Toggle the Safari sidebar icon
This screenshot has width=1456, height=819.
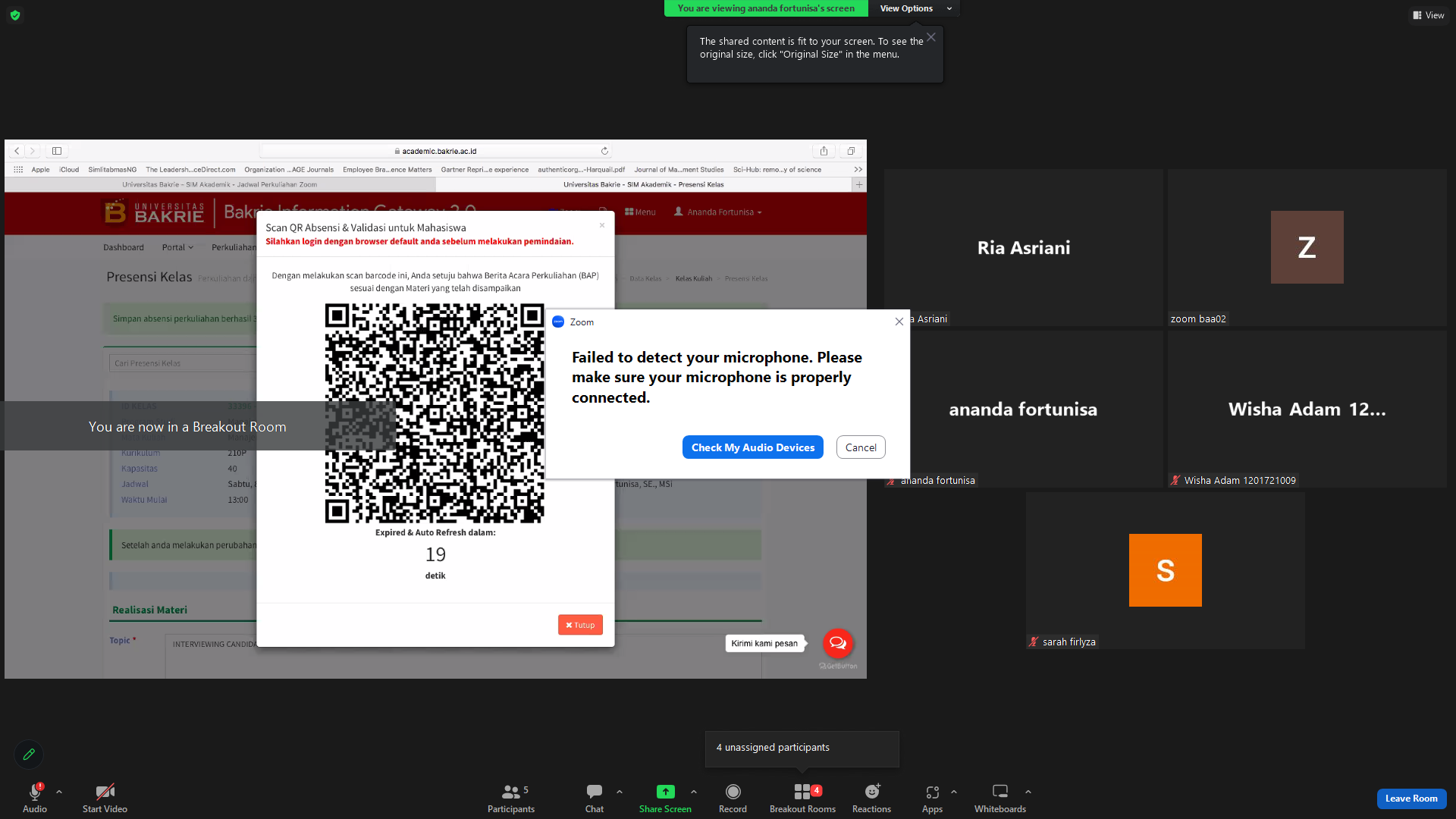(x=57, y=151)
